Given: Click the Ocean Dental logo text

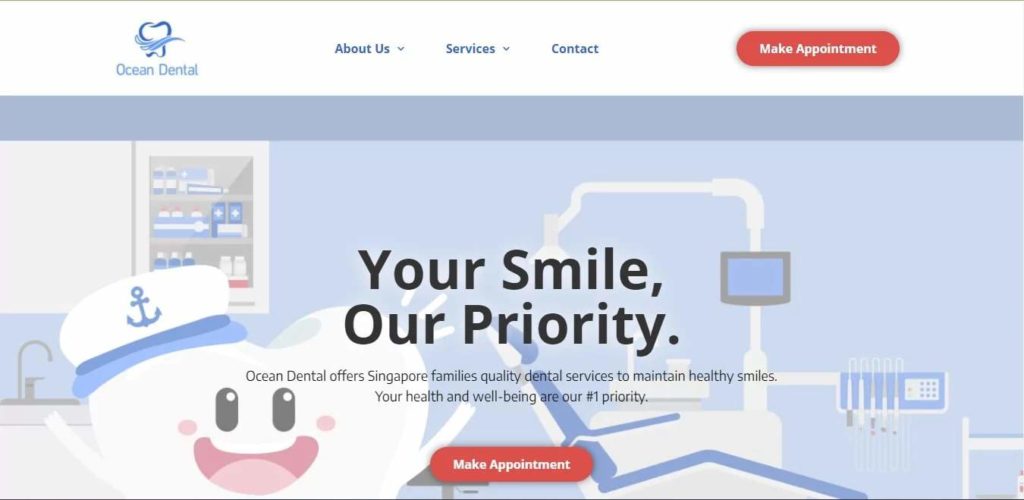Looking at the screenshot, I should pos(157,69).
